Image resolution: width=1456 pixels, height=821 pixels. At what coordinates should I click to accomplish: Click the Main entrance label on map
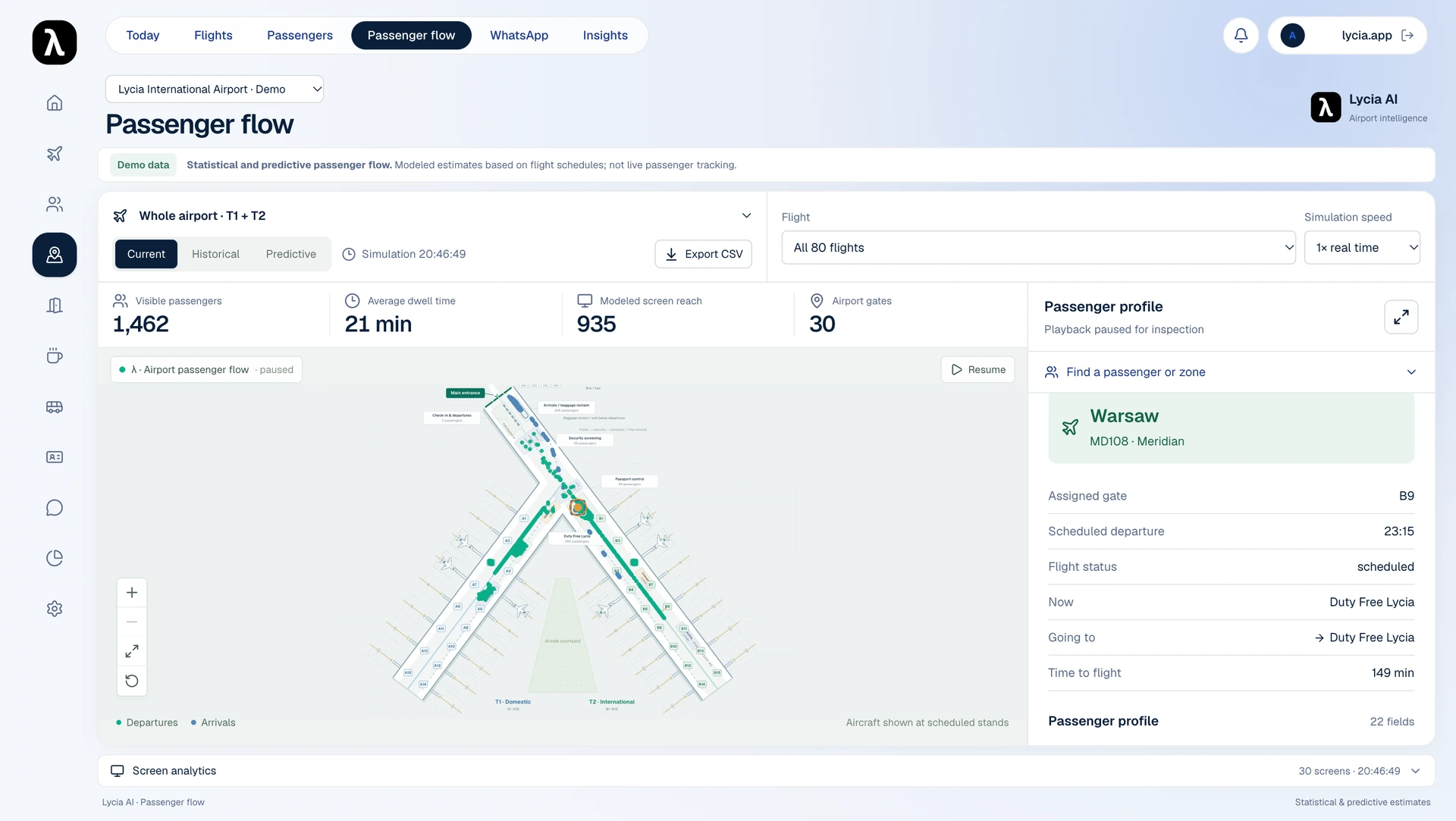[x=465, y=393]
